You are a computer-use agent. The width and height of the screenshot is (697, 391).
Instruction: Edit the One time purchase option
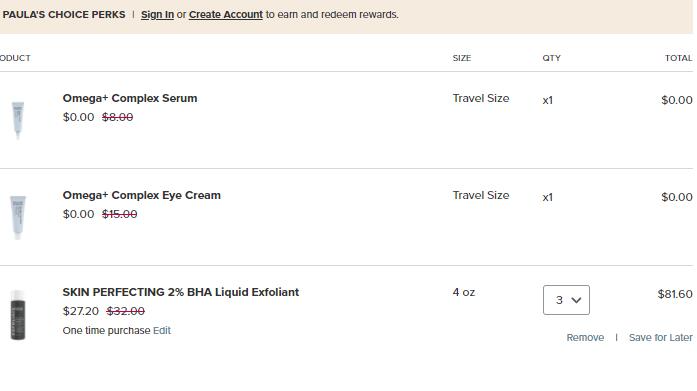(162, 331)
